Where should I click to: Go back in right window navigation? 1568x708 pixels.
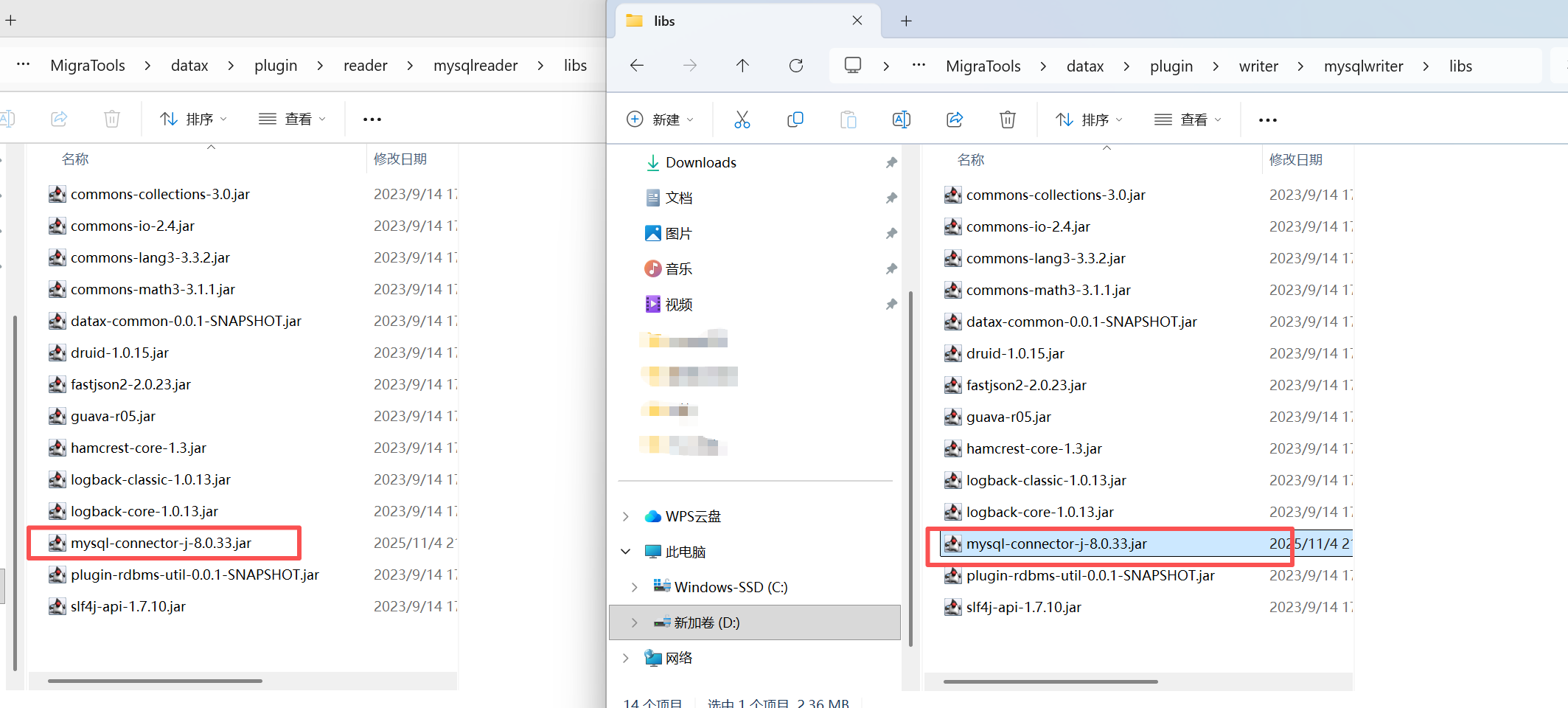point(637,66)
